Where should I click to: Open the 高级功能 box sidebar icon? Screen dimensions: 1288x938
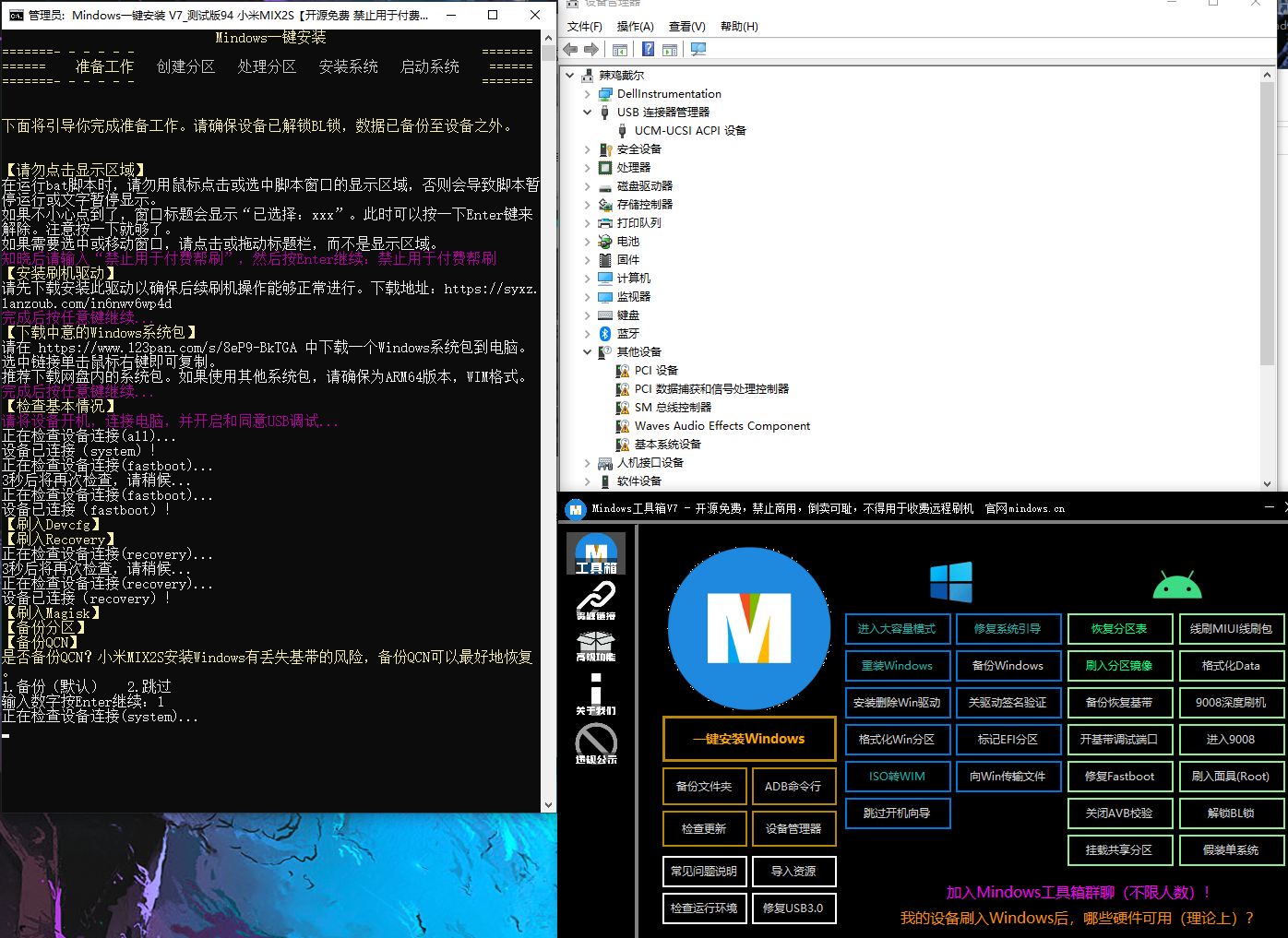point(595,646)
